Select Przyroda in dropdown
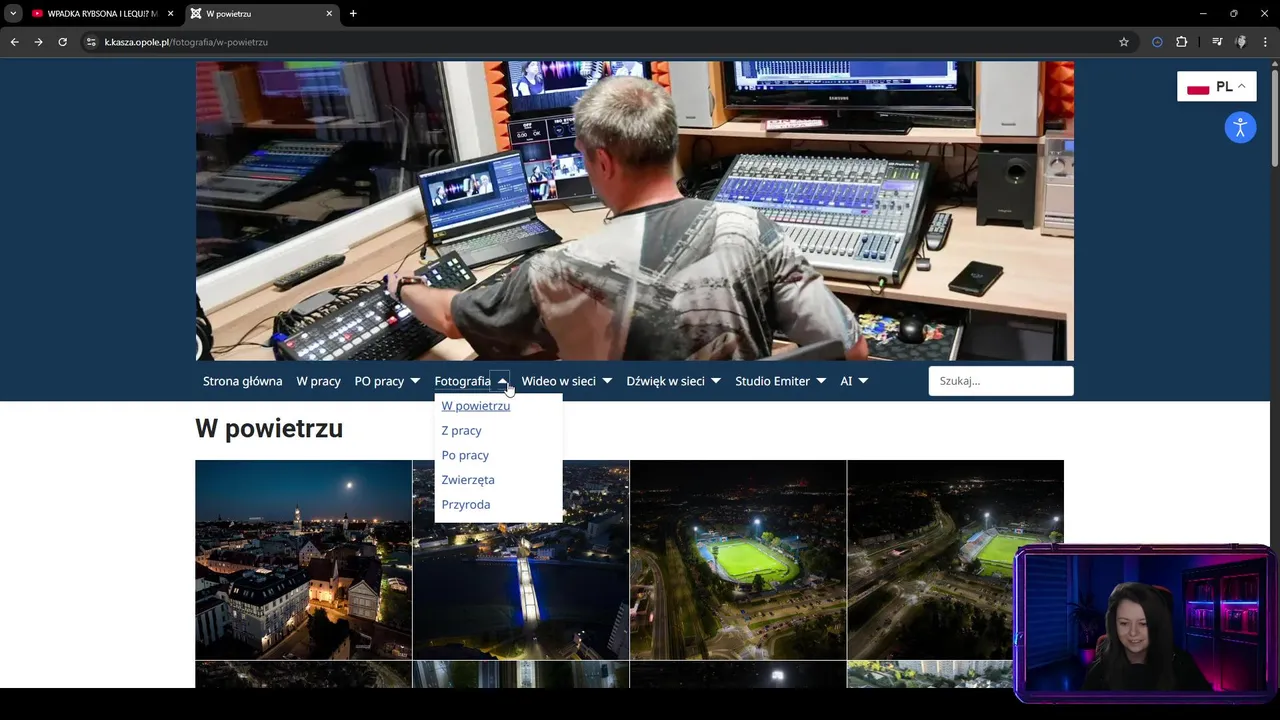 tap(466, 505)
